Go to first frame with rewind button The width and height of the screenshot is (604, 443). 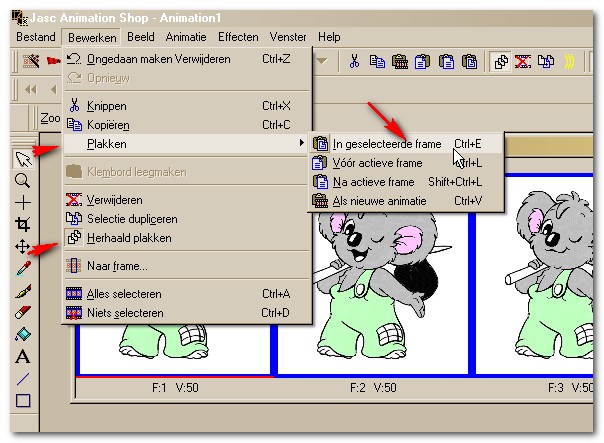coord(31,90)
